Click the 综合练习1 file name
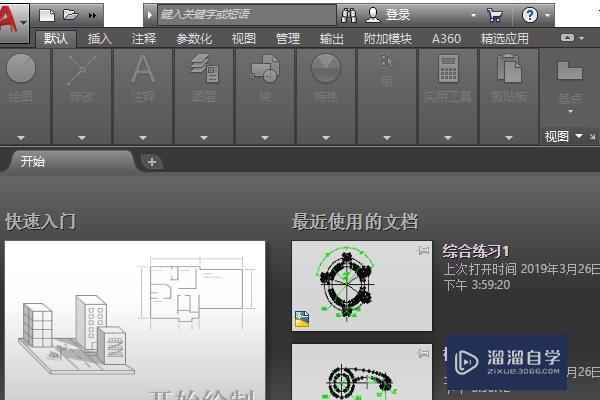This screenshot has width=600, height=400. pyautogui.click(x=476, y=251)
